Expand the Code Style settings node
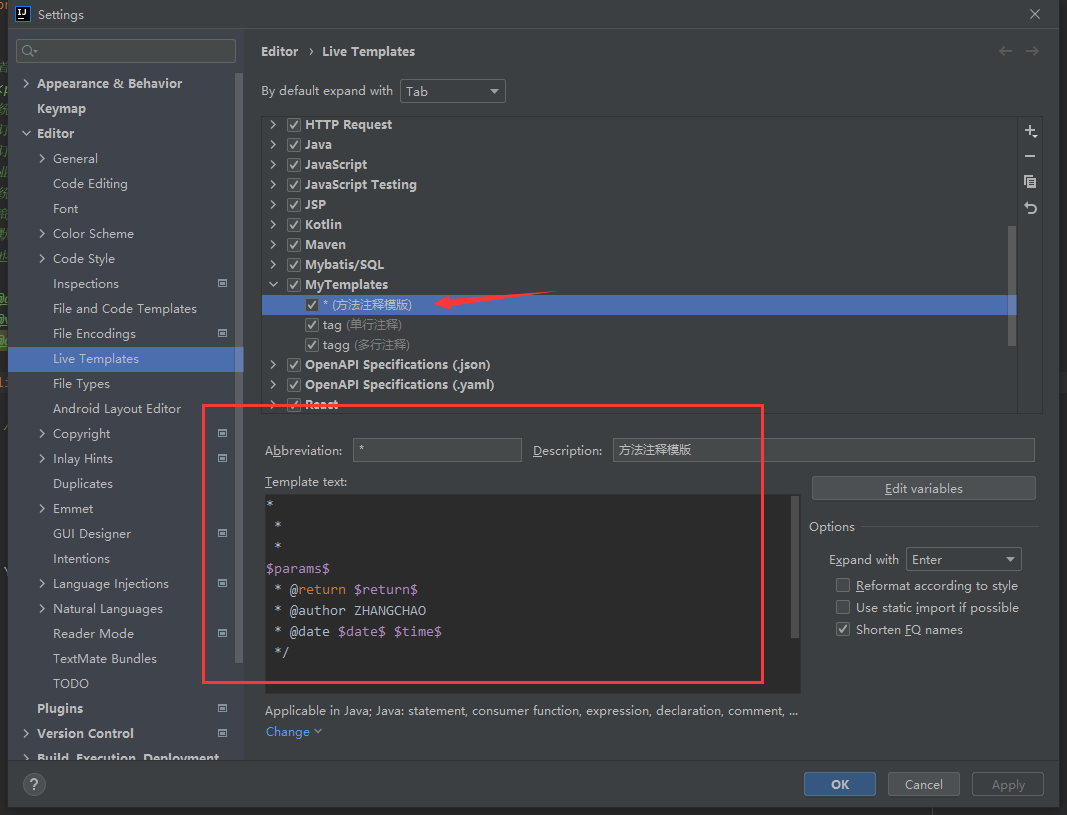The image size is (1067, 815). coord(42,259)
